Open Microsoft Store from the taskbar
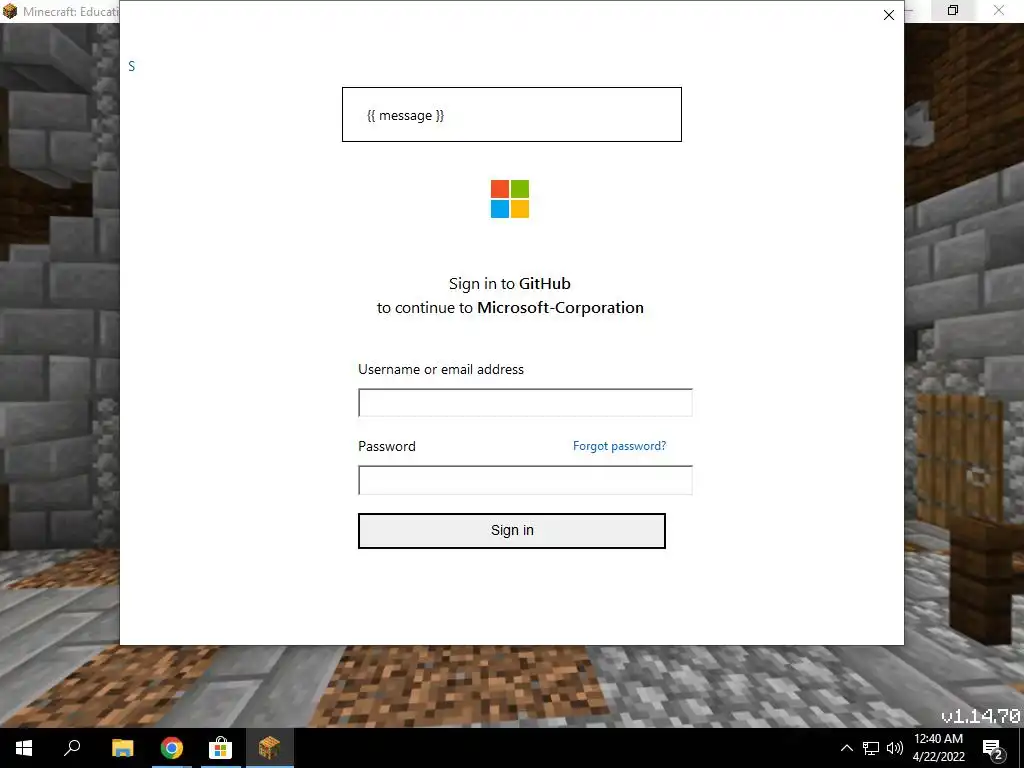The width and height of the screenshot is (1024, 768). point(221,748)
